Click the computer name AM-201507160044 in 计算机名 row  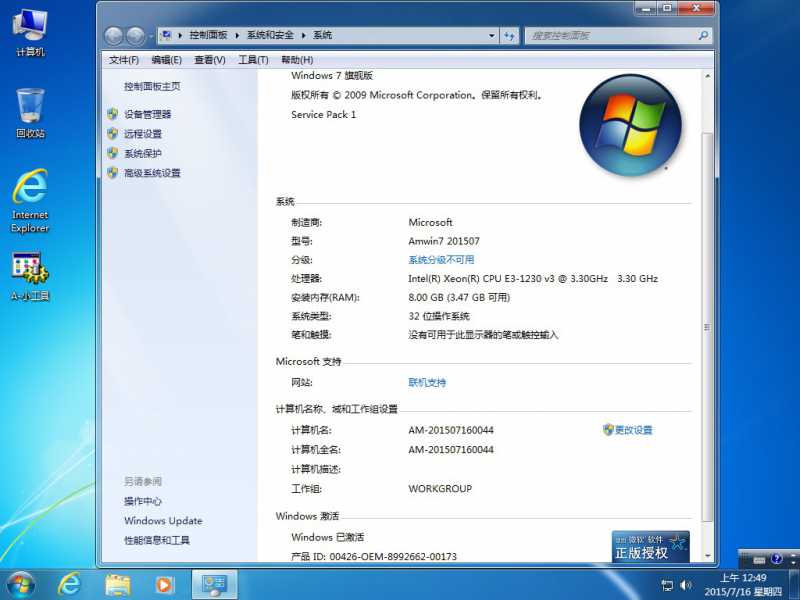click(451, 430)
